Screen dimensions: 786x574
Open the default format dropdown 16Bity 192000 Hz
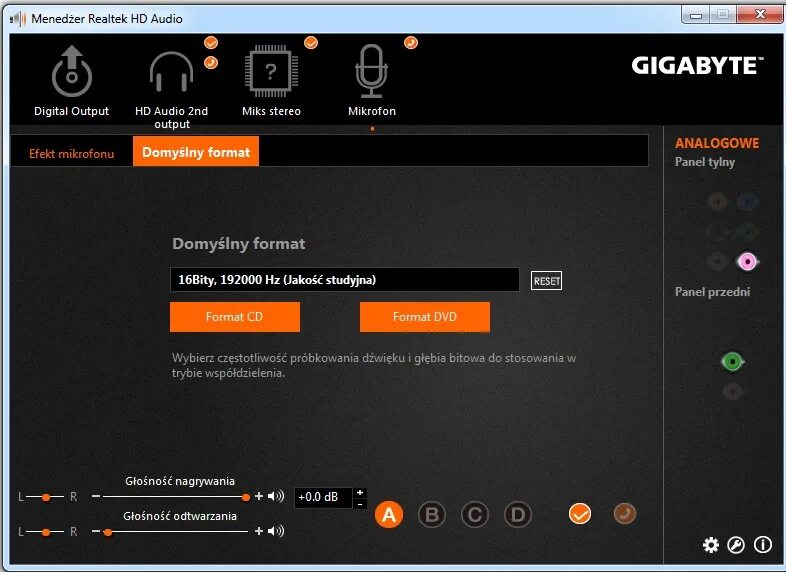click(344, 280)
